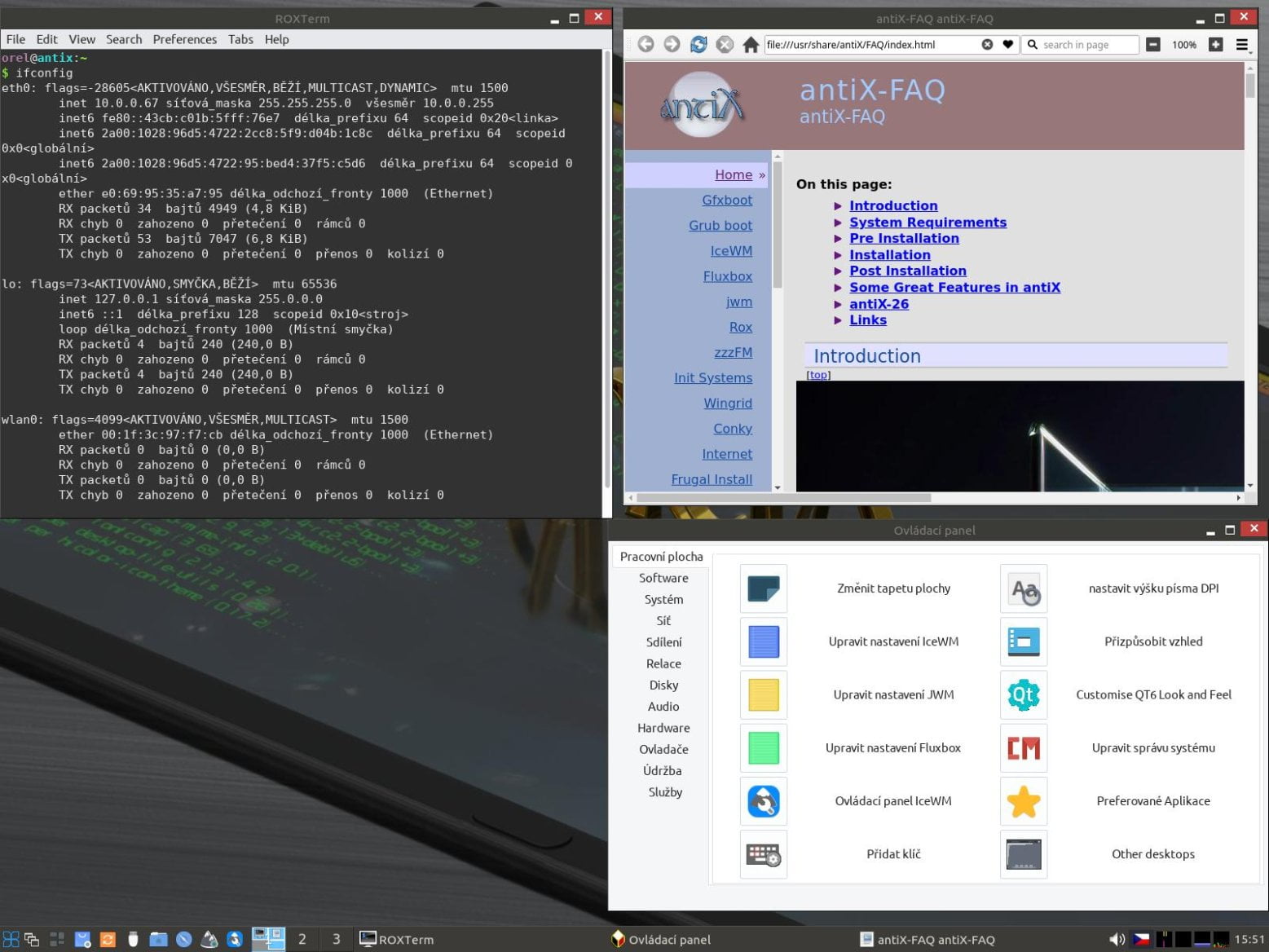Image resolution: width=1269 pixels, height=952 pixels.
Task: Open the Search menu in ROXTerm
Action: [124, 39]
